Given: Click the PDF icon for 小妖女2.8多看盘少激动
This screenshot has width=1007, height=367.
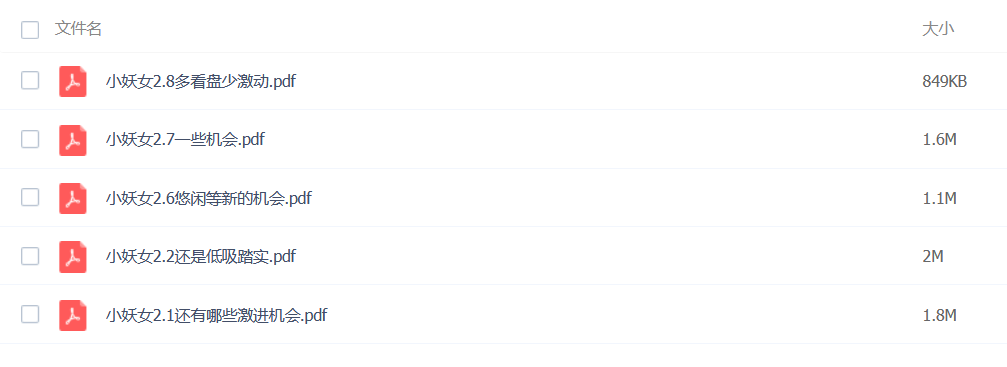Looking at the screenshot, I should click(73, 82).
